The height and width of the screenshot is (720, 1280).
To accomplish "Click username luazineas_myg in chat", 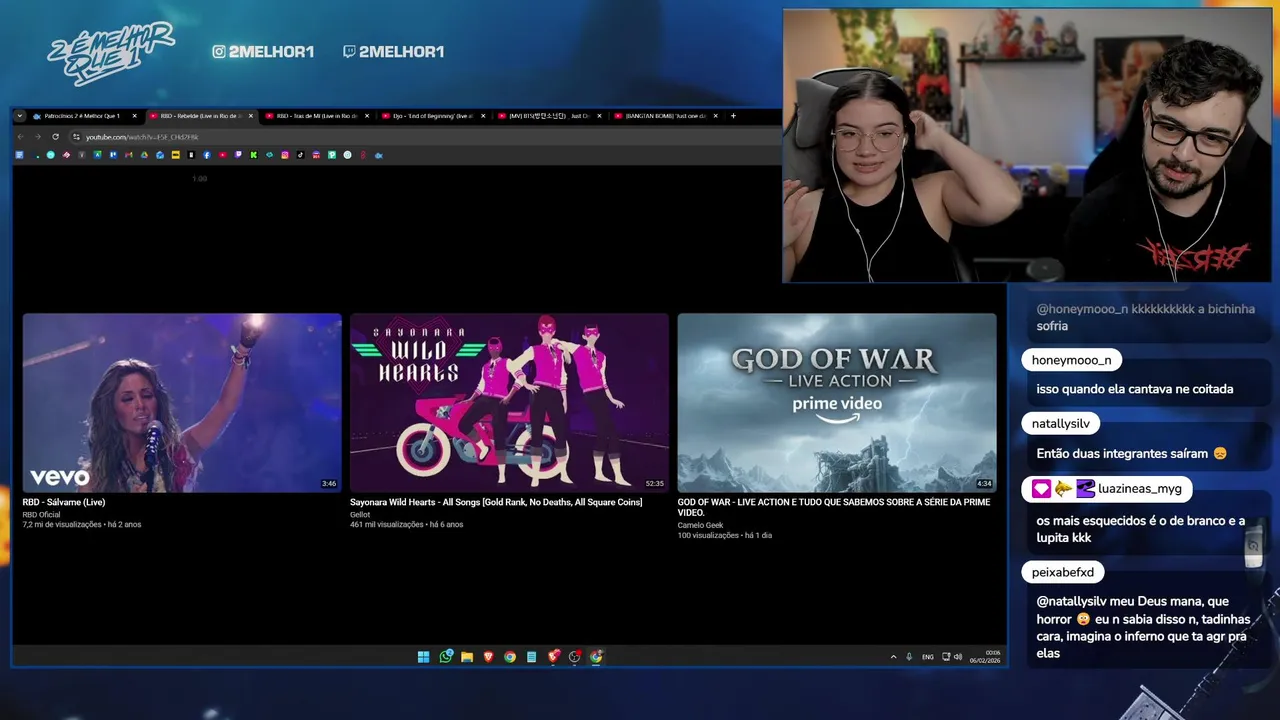I will pos(1140,489).
